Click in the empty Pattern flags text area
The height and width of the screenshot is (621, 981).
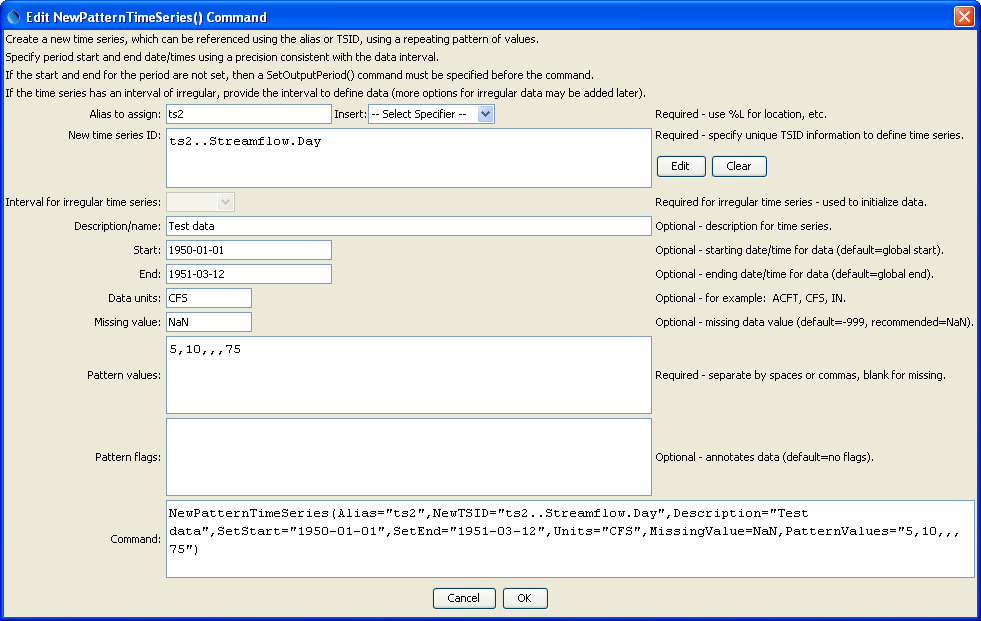(x=409, y=457)
